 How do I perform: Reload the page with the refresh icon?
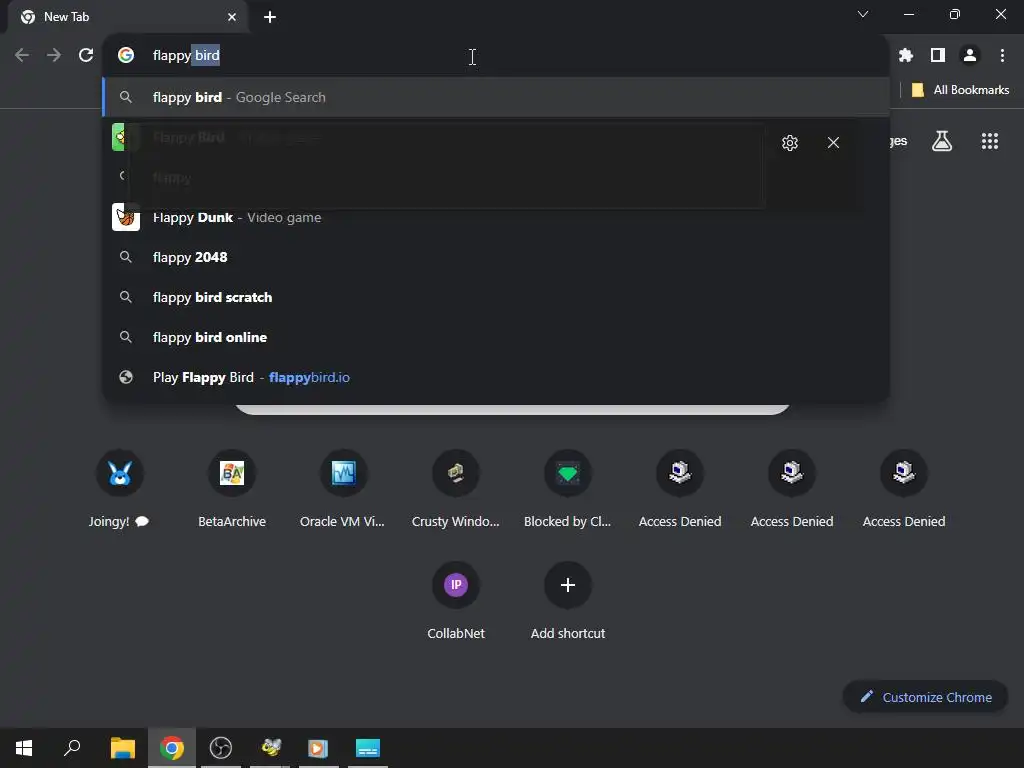coord(86,56)
